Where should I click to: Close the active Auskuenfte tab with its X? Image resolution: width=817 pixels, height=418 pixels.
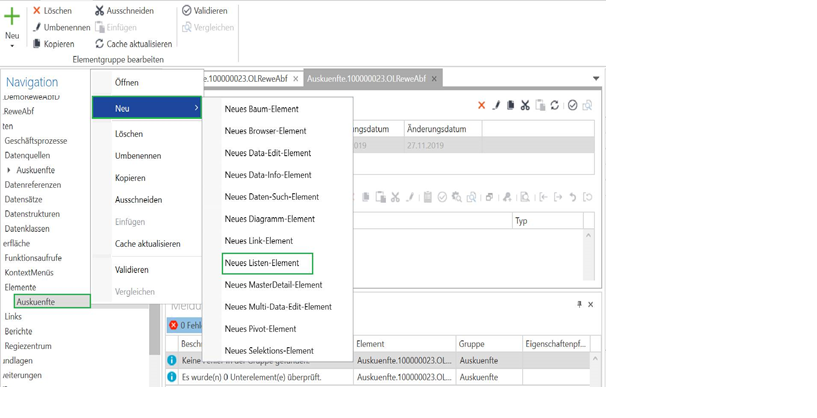[x=434, y=79]
